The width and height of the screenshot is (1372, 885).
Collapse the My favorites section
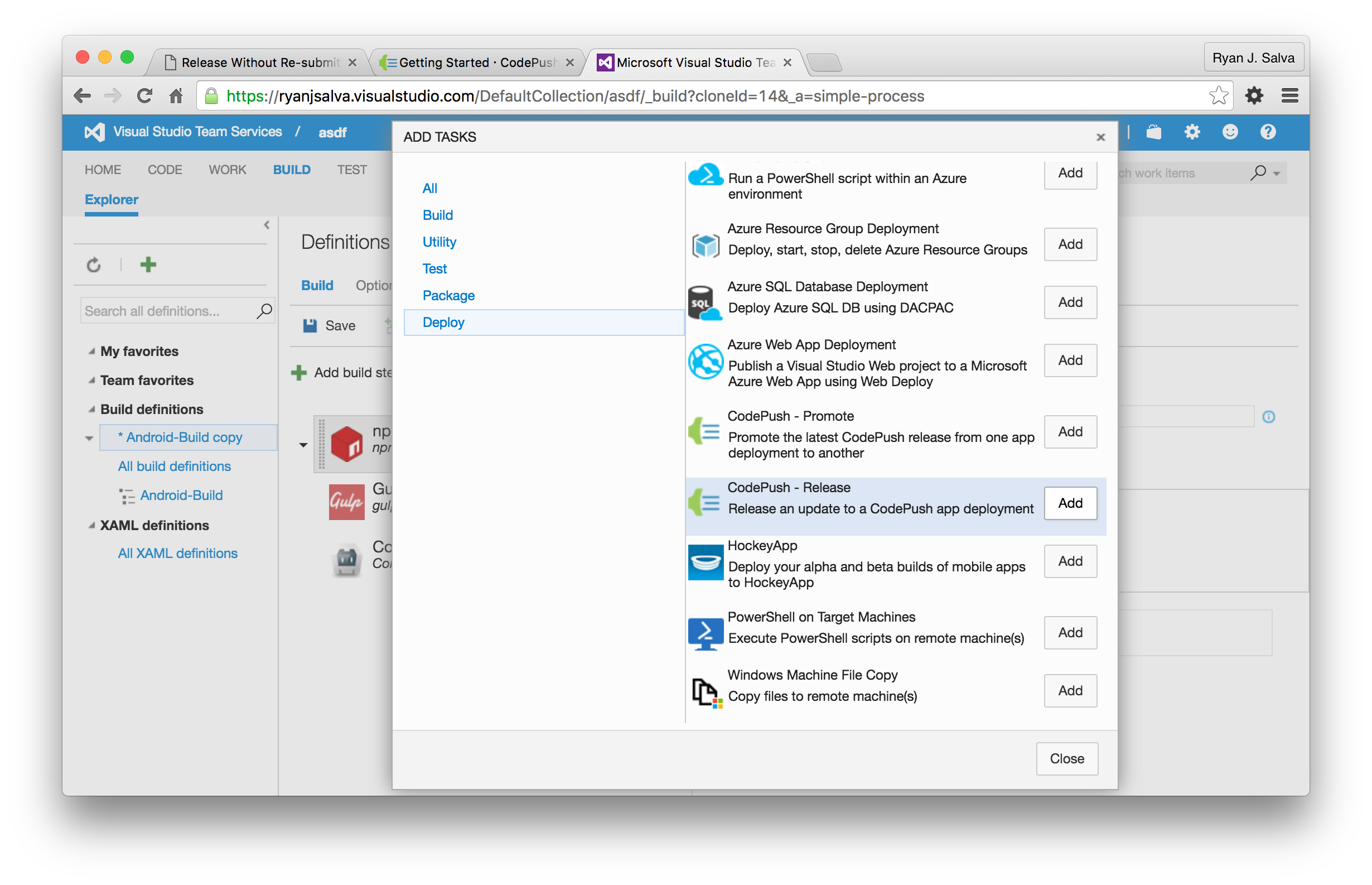[x=91, y=351]
